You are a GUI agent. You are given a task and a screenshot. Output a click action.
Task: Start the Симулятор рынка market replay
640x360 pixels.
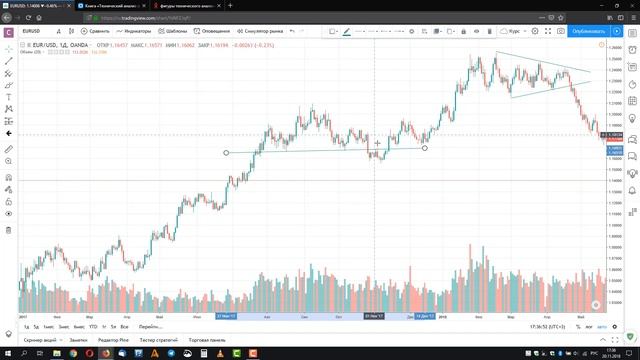pos(260,31)
